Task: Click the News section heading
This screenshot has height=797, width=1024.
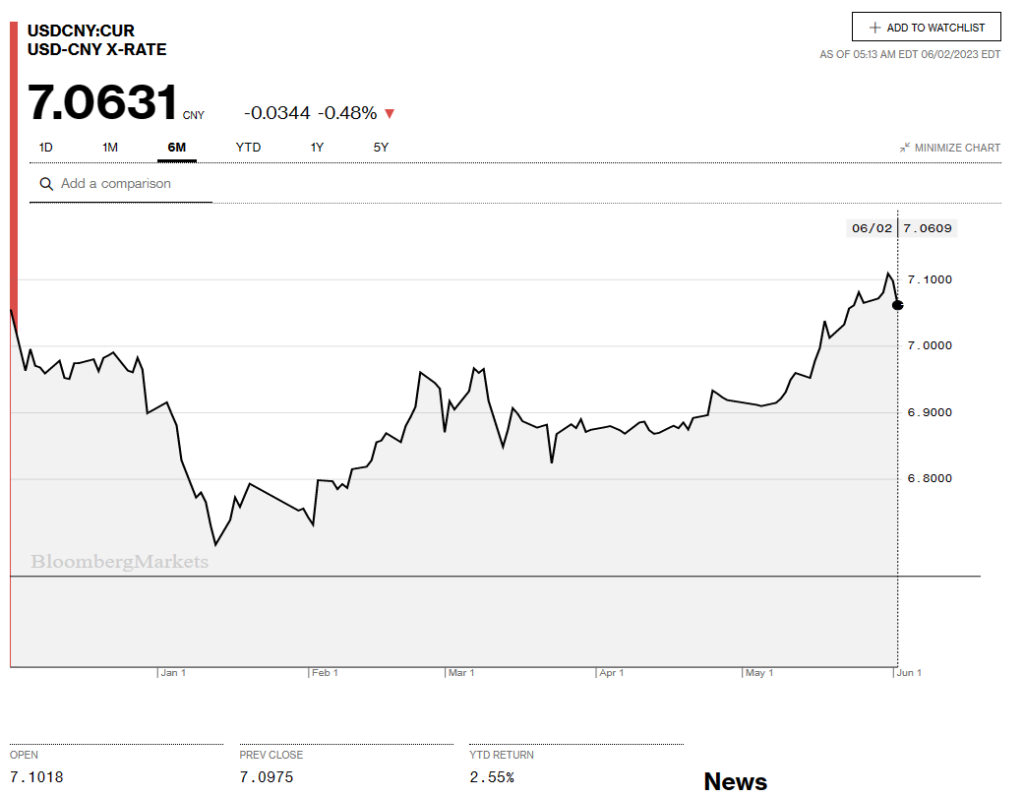Action: point(735,781)
